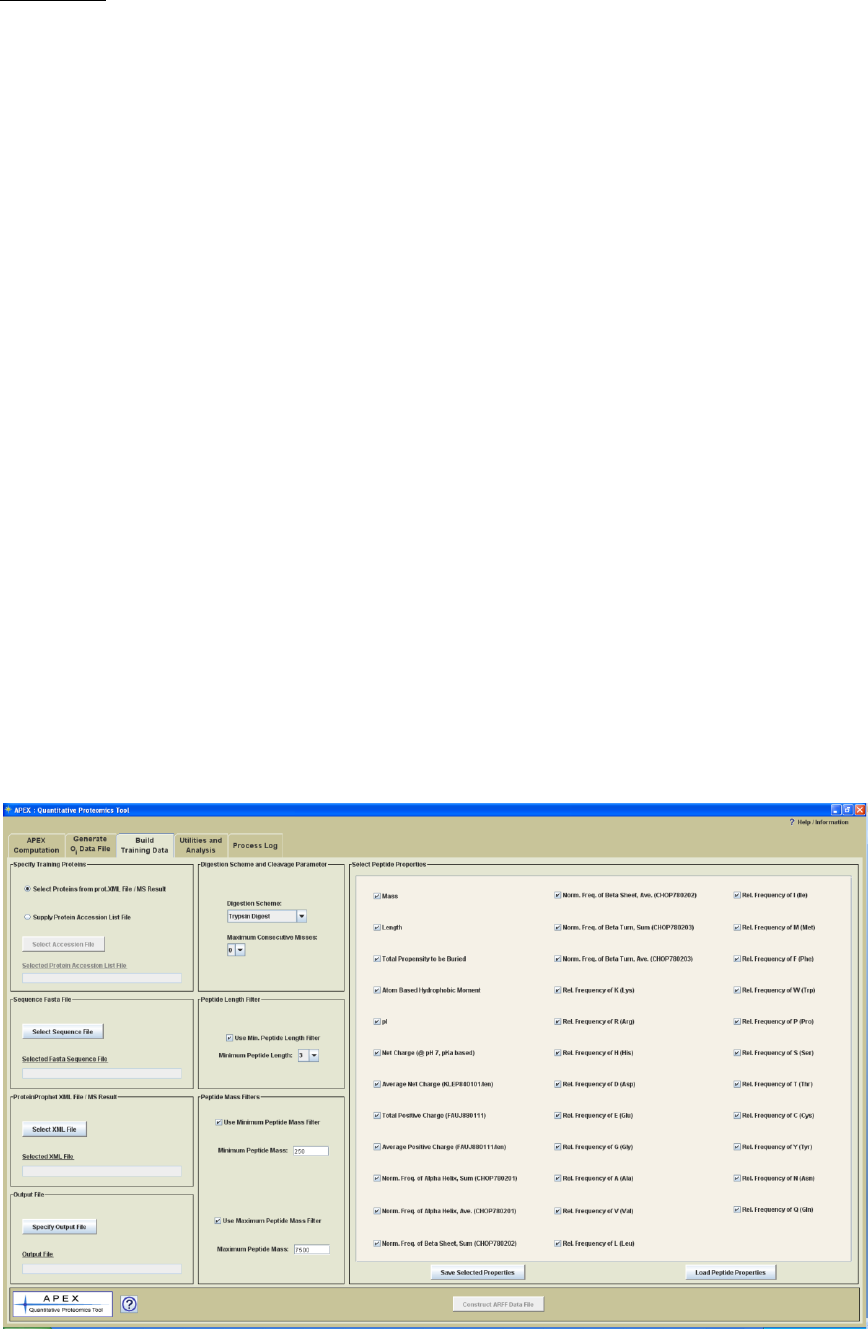Uncheck Norm. Freq. of Beta Turn, Ave.
This screenshot has height=1329, width=868.
(x=557, y=958)
